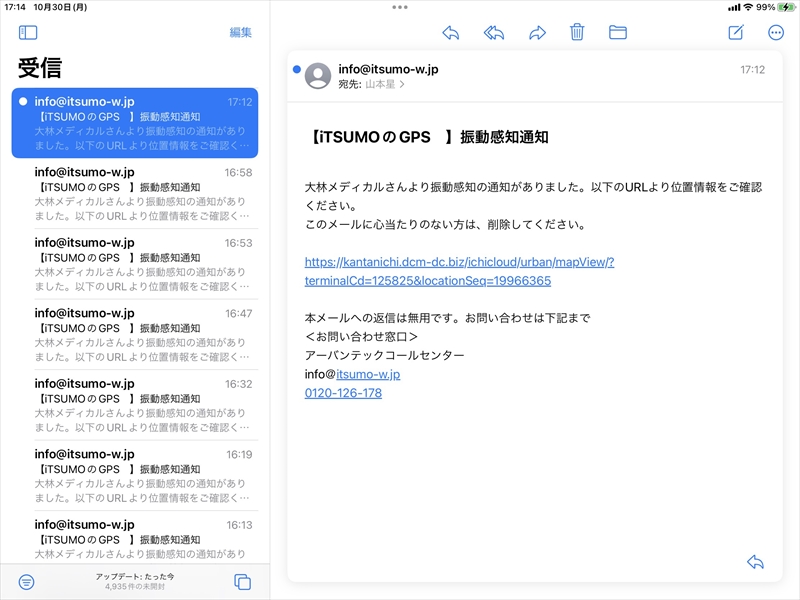The width and height of the screenshot is (800, 600).
Task: Tap the 編集 edit button
Action: (240, 33)
